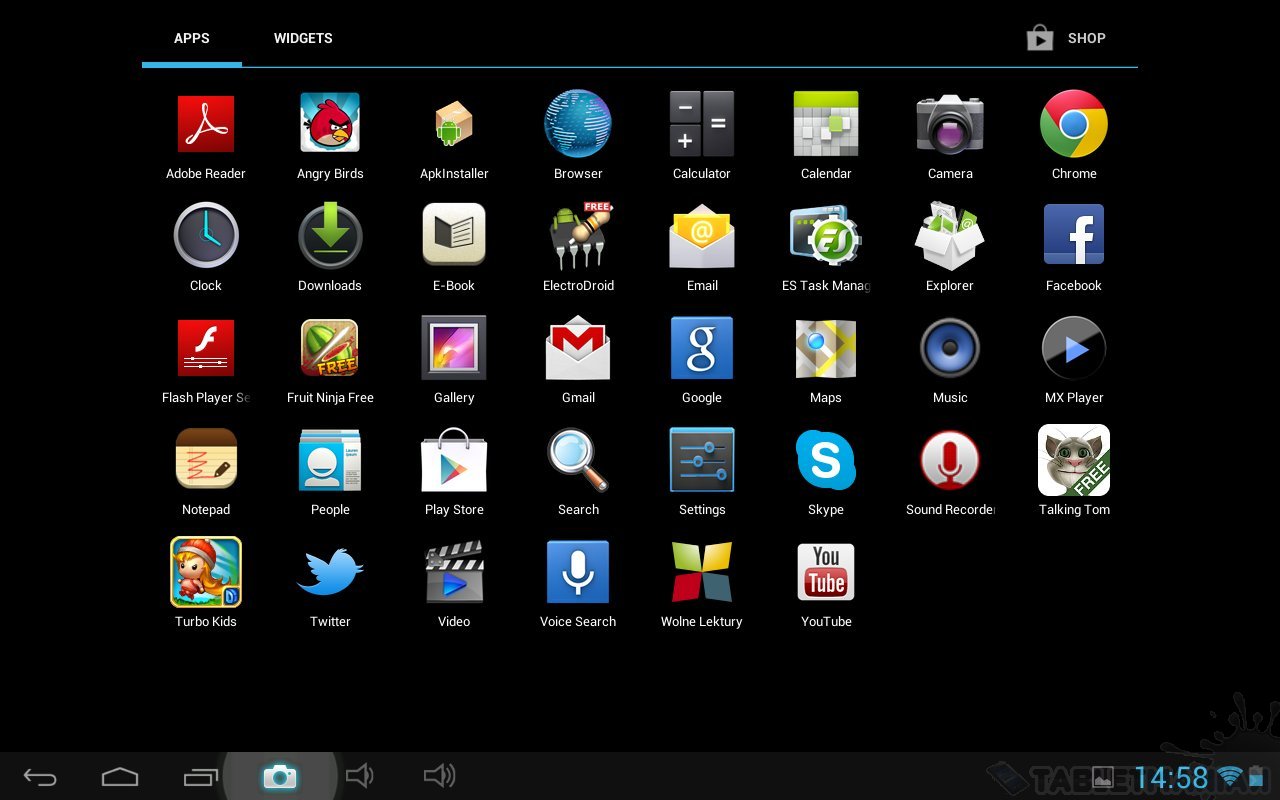The image size is (1280, 800).
Task: Take a screenshot with the camera button
Action: (x=279, y=776)
